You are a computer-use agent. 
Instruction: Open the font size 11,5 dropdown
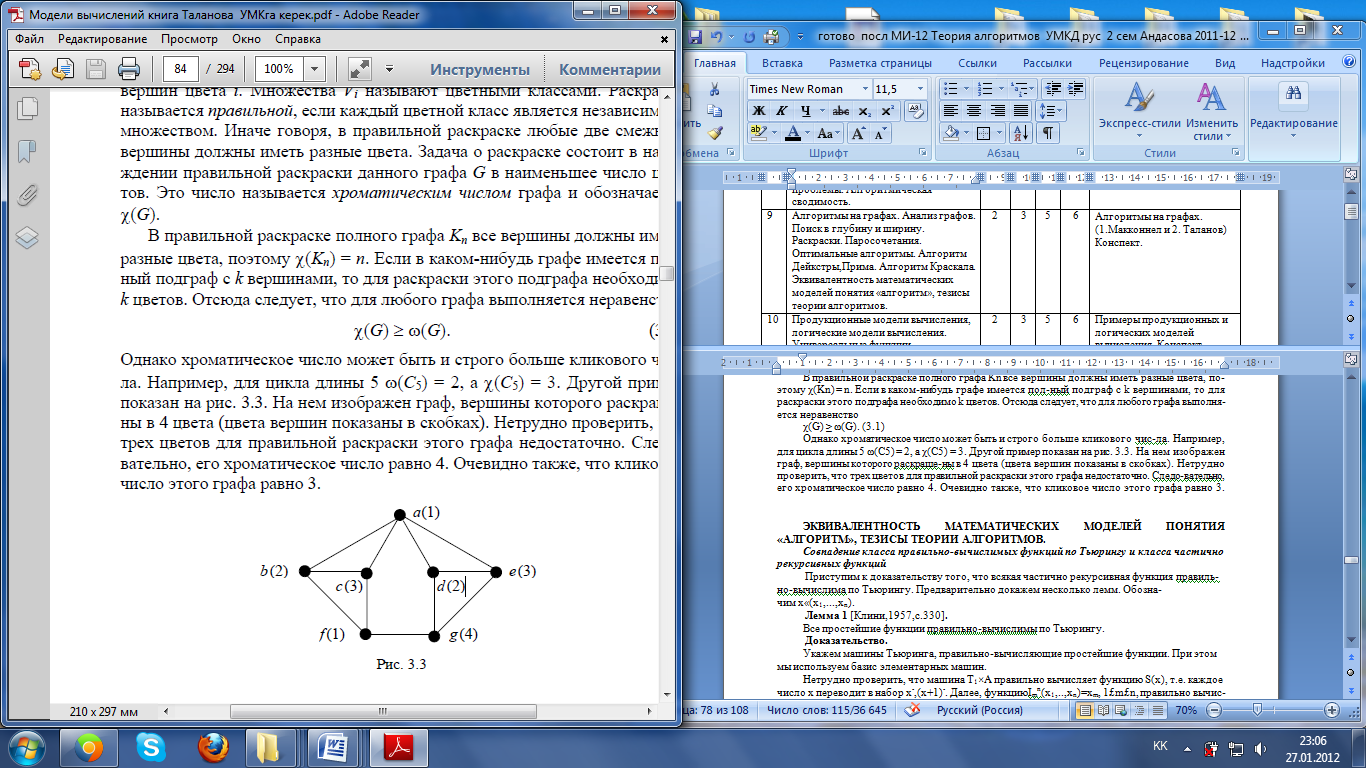point(920,89)
